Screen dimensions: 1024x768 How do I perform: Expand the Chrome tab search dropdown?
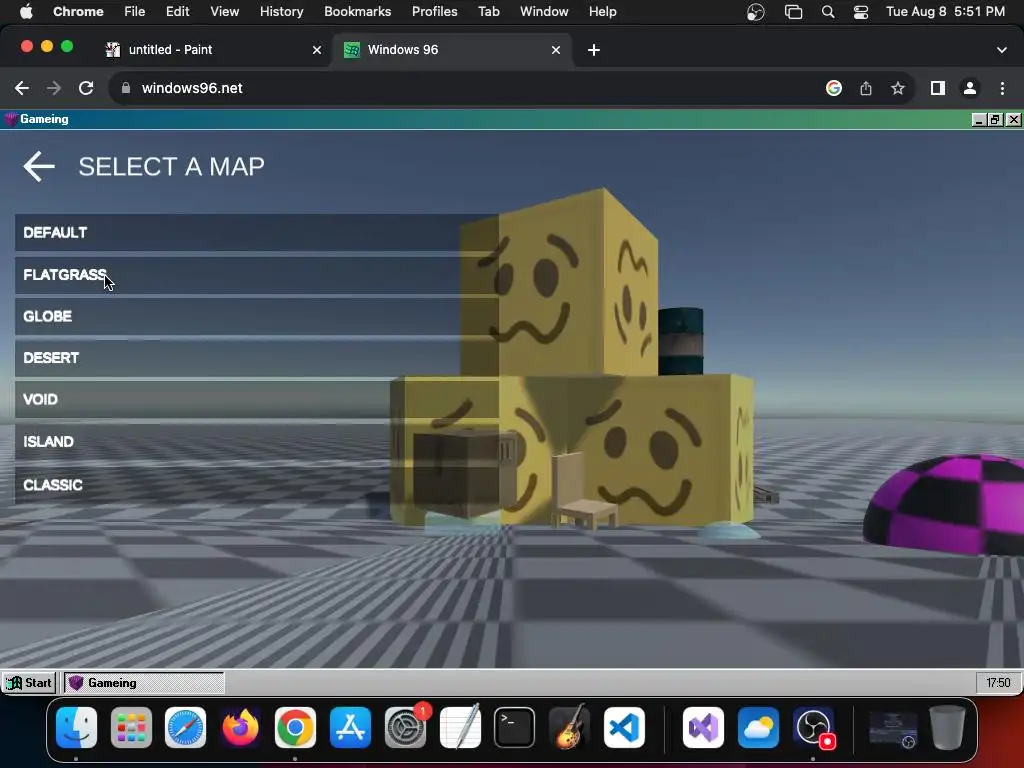1002,50
